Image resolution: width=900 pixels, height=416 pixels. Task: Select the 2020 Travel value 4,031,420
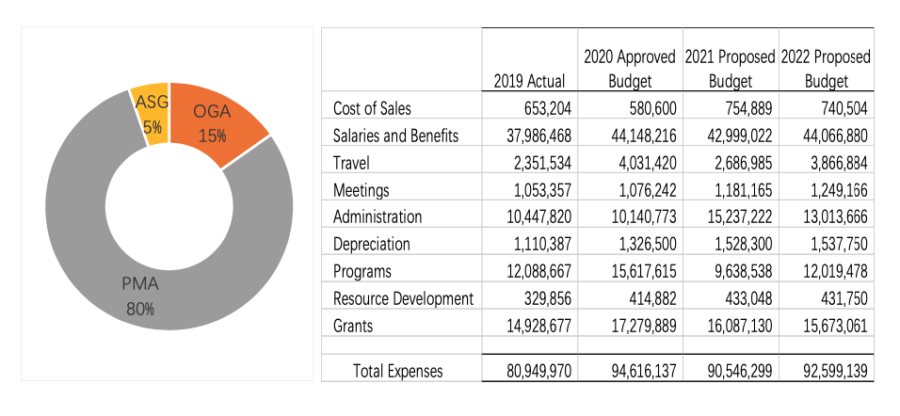click(636, 162)
